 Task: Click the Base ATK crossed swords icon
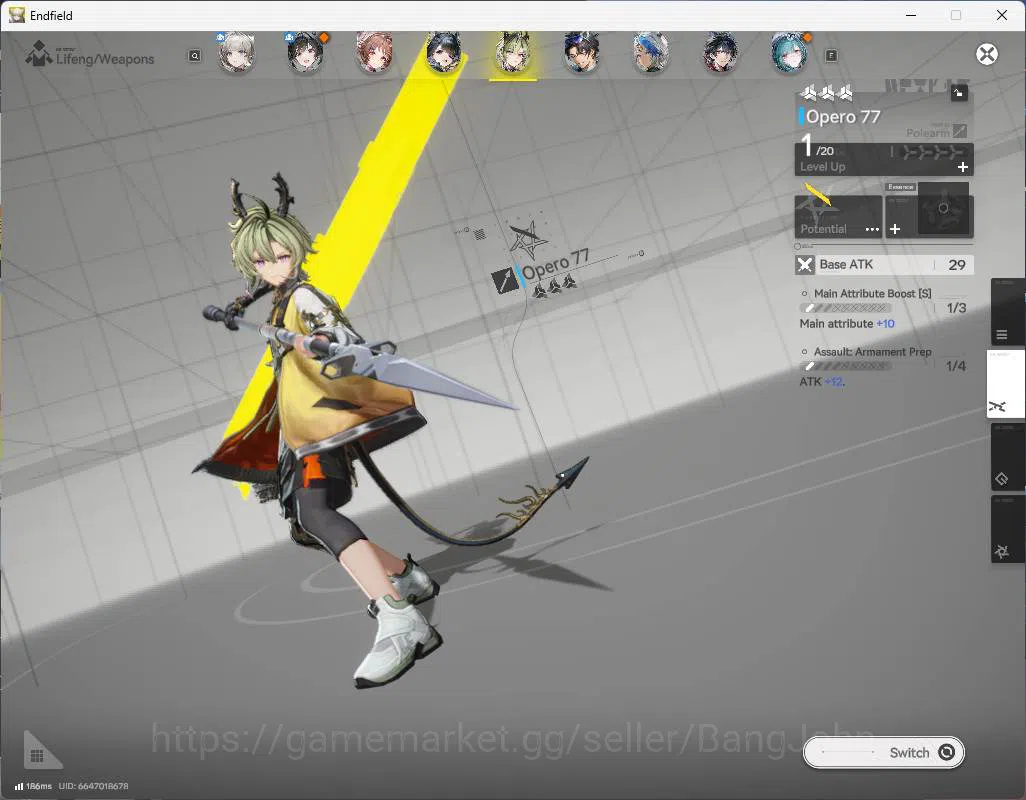(805, 265)
